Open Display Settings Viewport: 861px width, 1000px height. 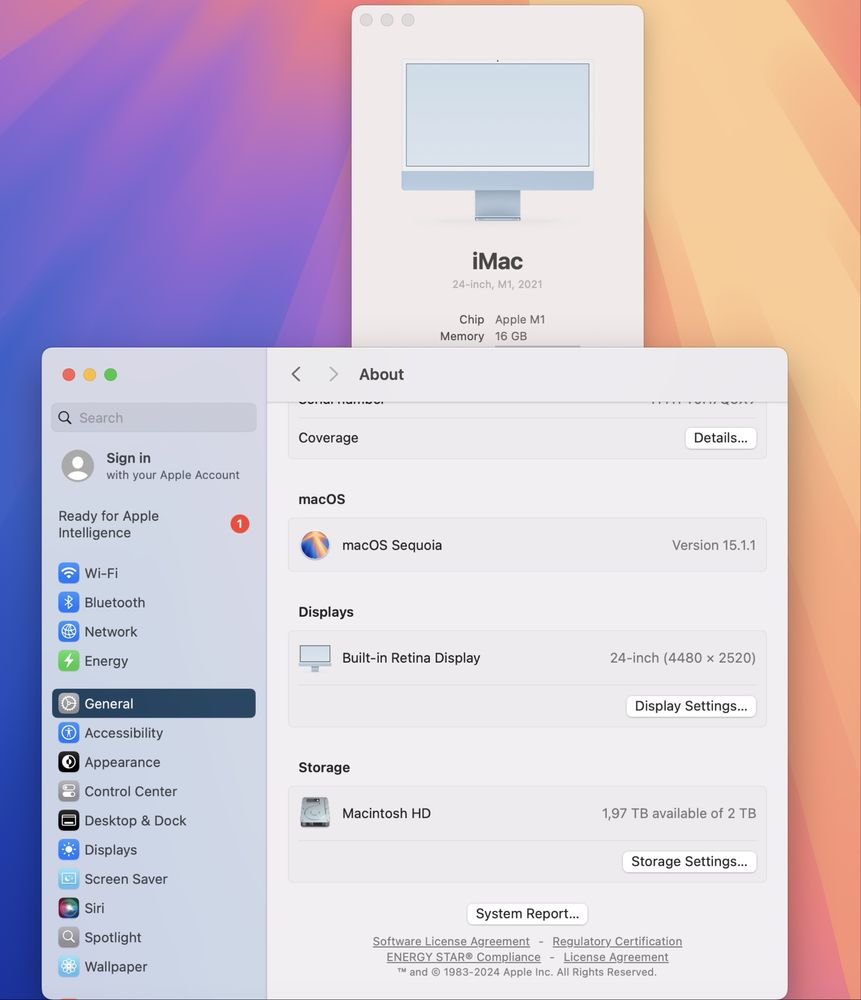pyautogui.click(x=691, y=706)
